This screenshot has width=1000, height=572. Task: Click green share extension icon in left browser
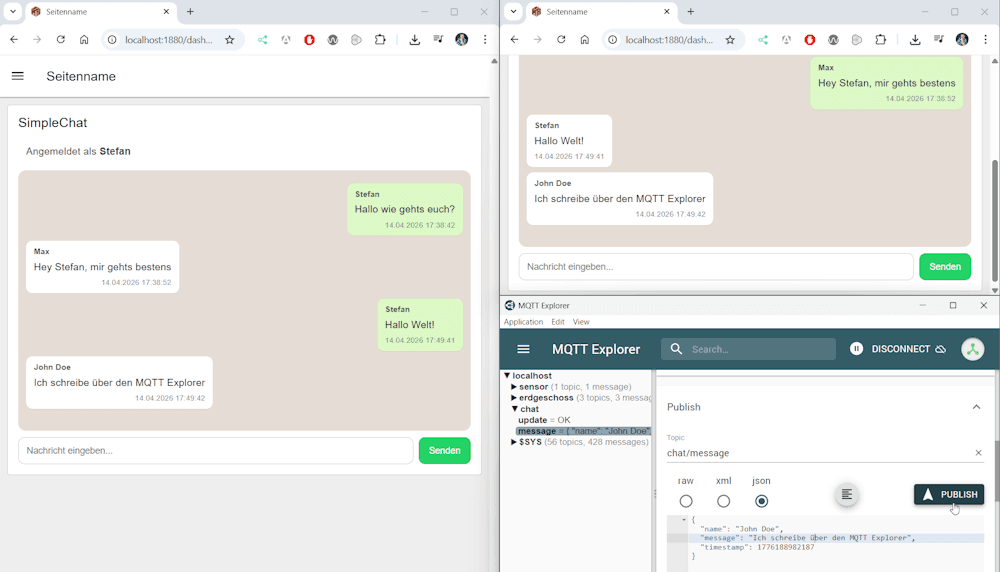point(262,40)
